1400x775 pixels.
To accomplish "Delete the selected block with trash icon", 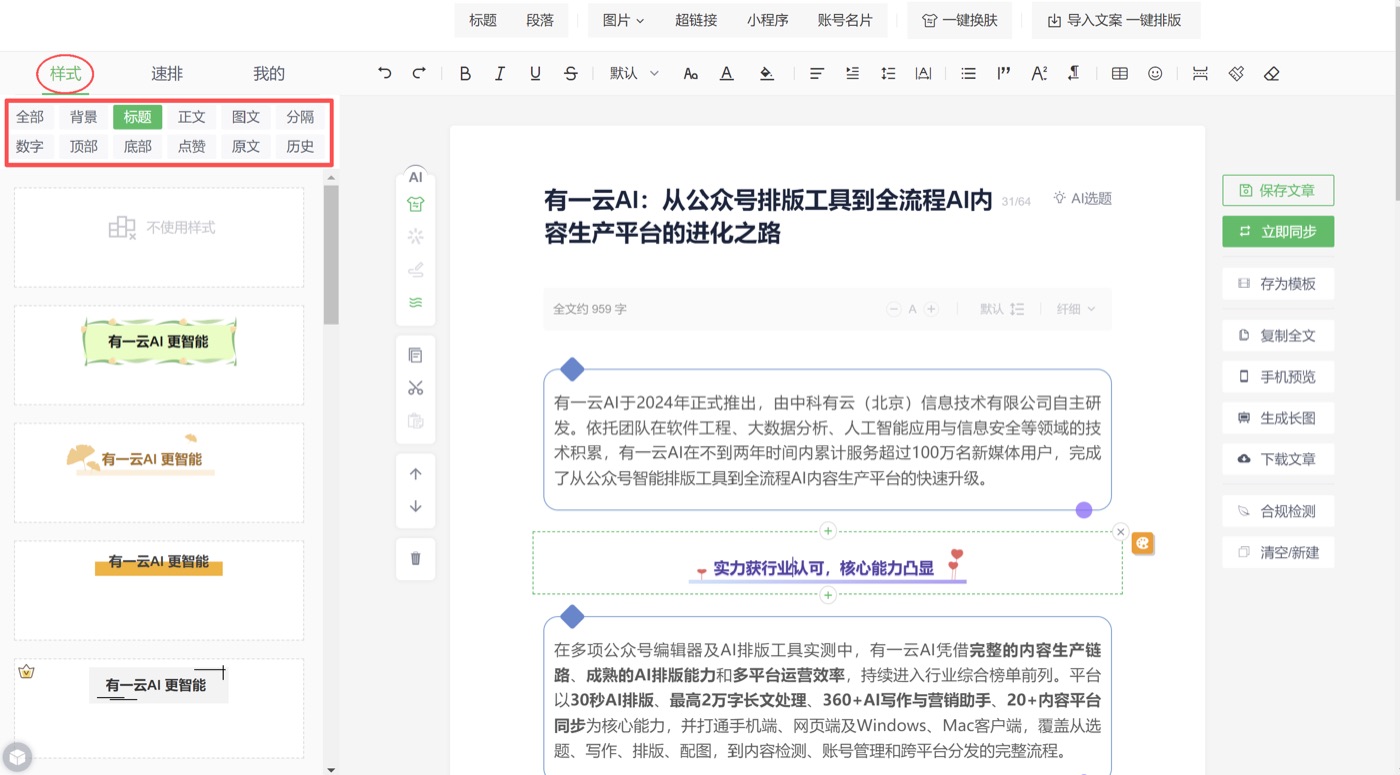I will [x=416, y=558].
